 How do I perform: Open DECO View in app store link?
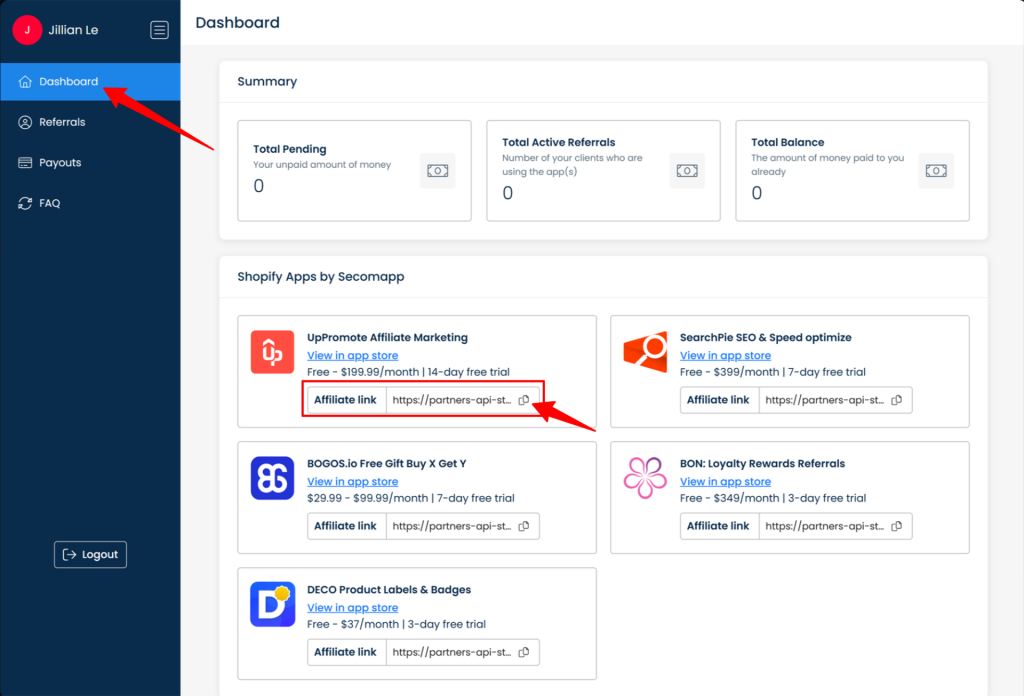click(x=353, y=607)
